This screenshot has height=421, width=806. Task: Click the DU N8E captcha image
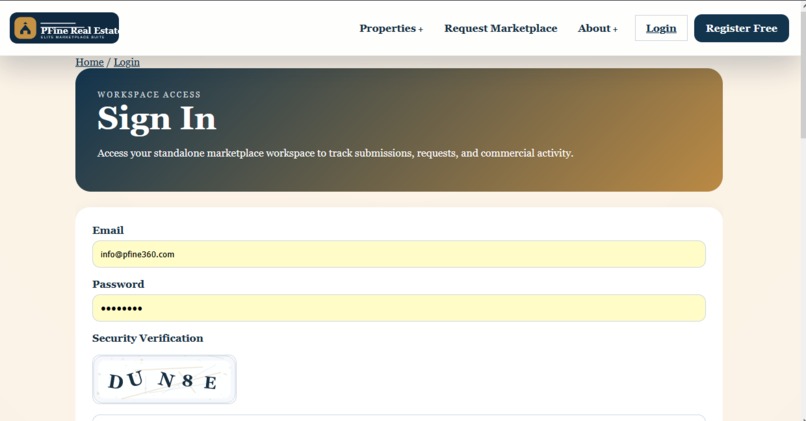coord(164,379)
